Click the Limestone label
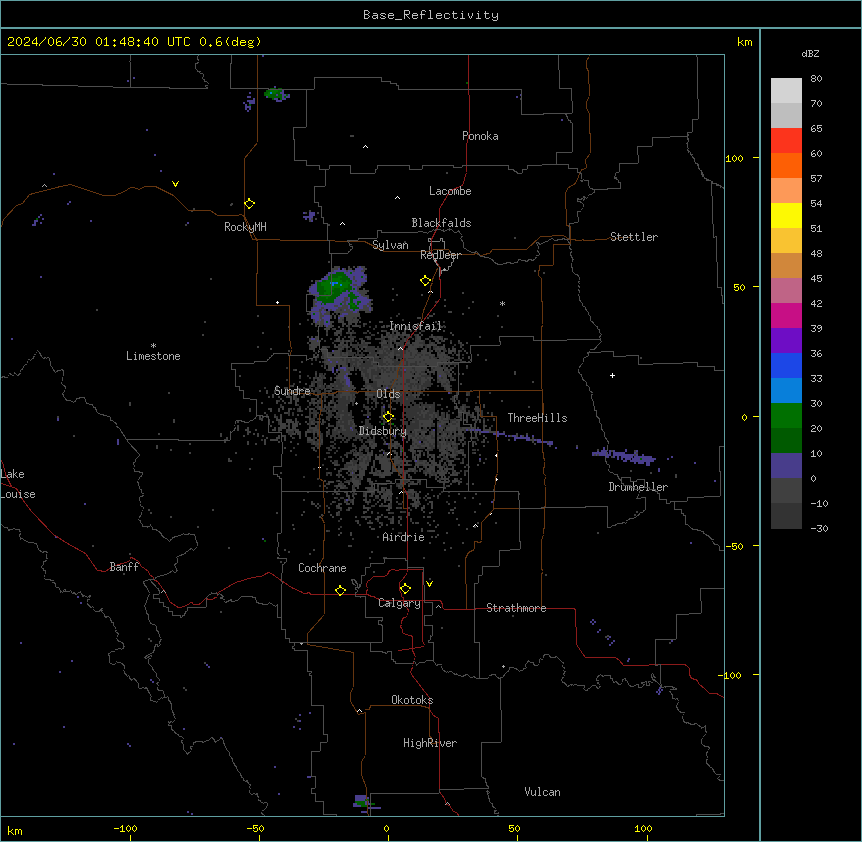 click(x=153, y=356)
